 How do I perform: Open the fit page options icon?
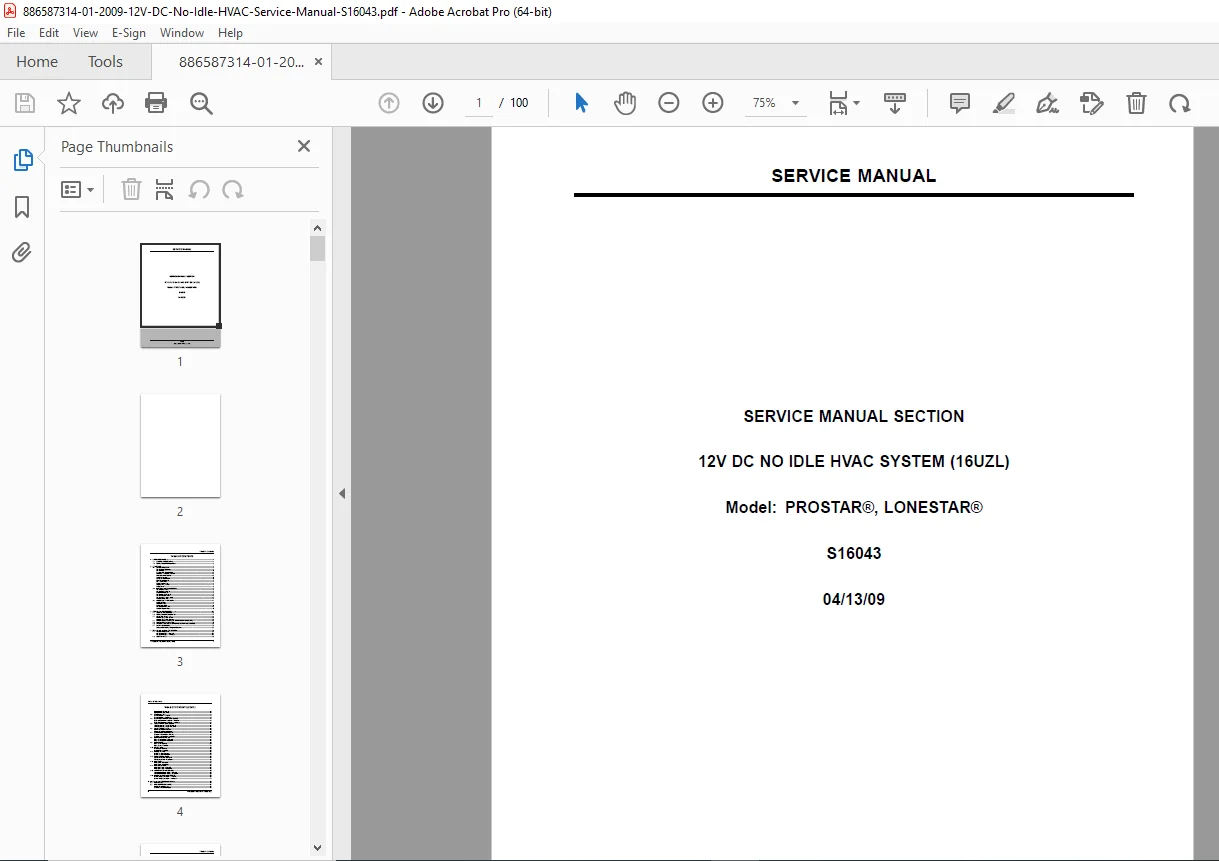pyautogui.click(x=844, y=103)
